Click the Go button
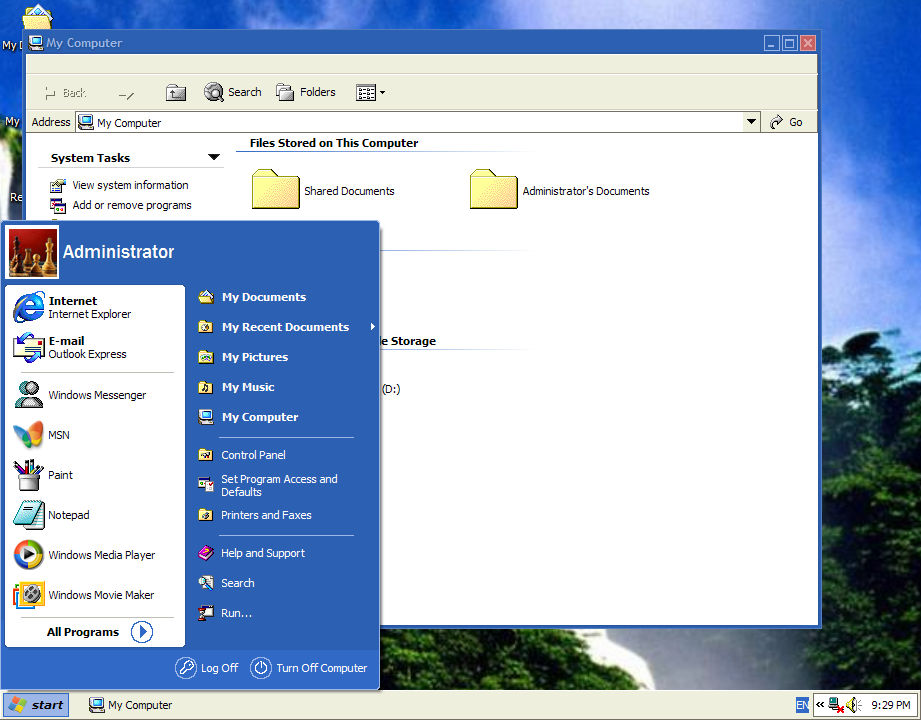The width and height of the screenshot is (921, 720). (786, 122)
